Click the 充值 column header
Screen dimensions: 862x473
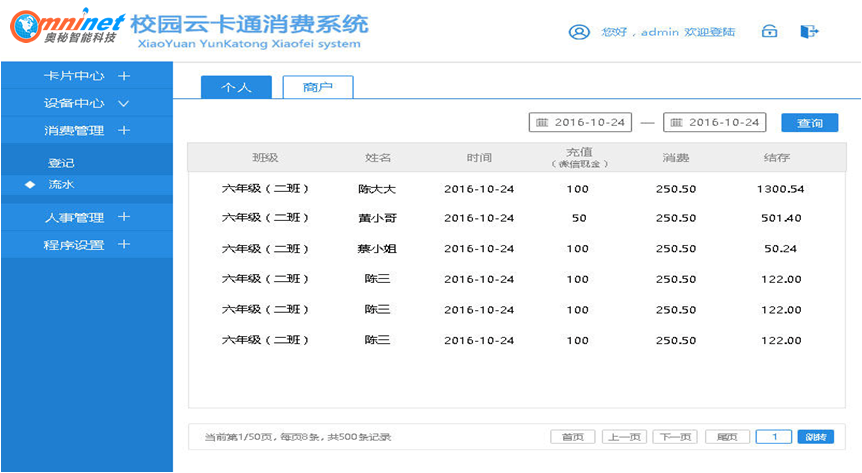pyautogui.click(x=579, y=157)
